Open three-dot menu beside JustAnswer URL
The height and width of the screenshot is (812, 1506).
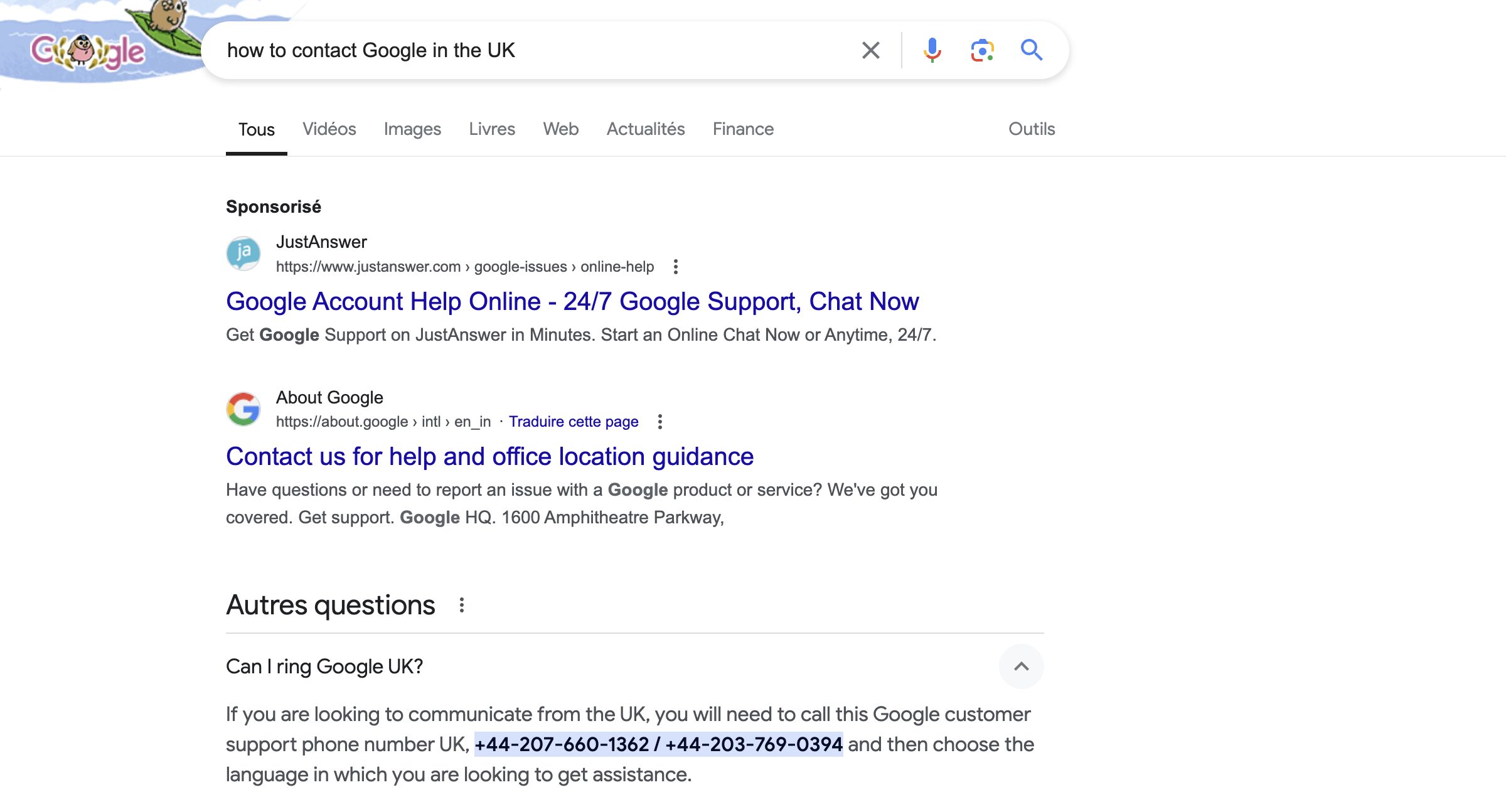click(676, 267)
